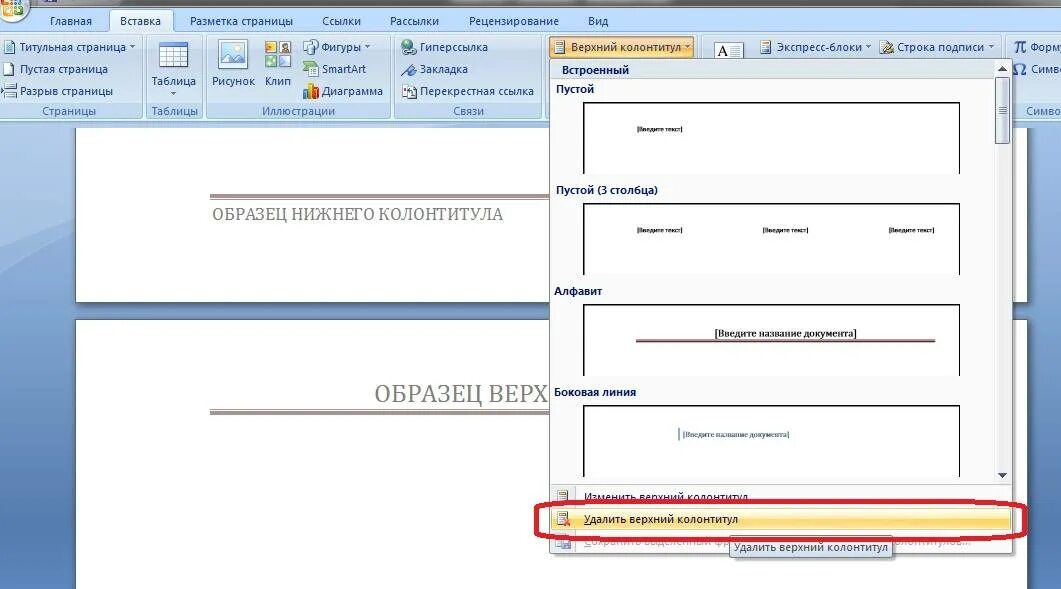Click the Формула pi icon
The height and width of the screenshot is (589, 1061).
coord(1020,47)
